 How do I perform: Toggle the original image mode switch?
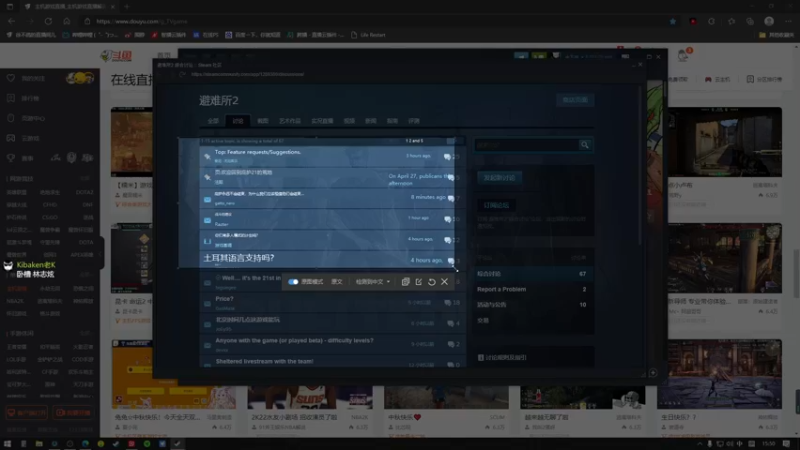[293, 282]
